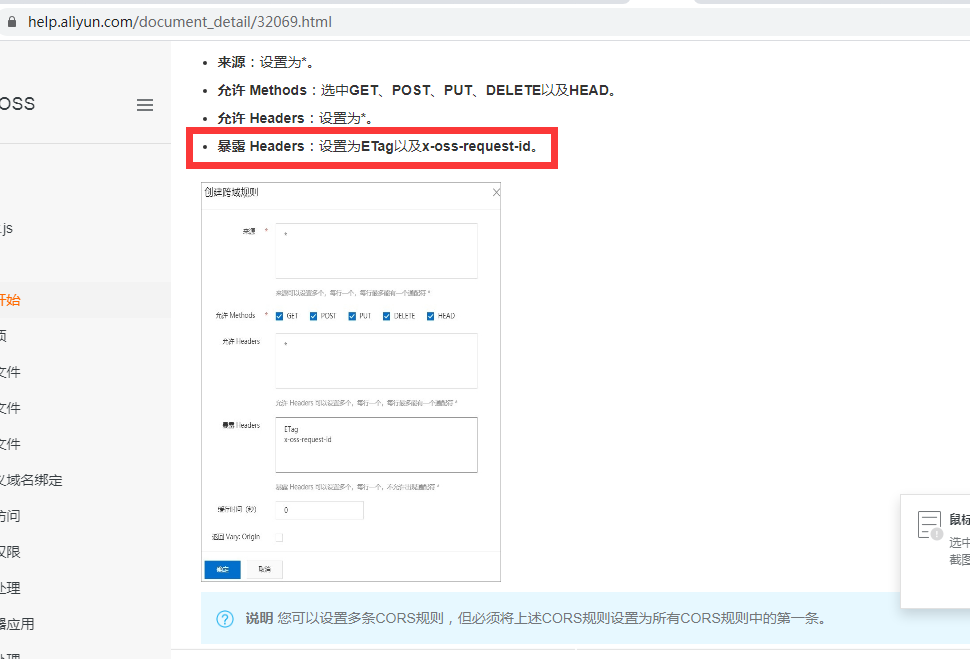Screen dimensions: 970x659
Task: Enable the 返回 Vary: Origin checkbox
Action: pyautogui.click(x=278, y=536)
